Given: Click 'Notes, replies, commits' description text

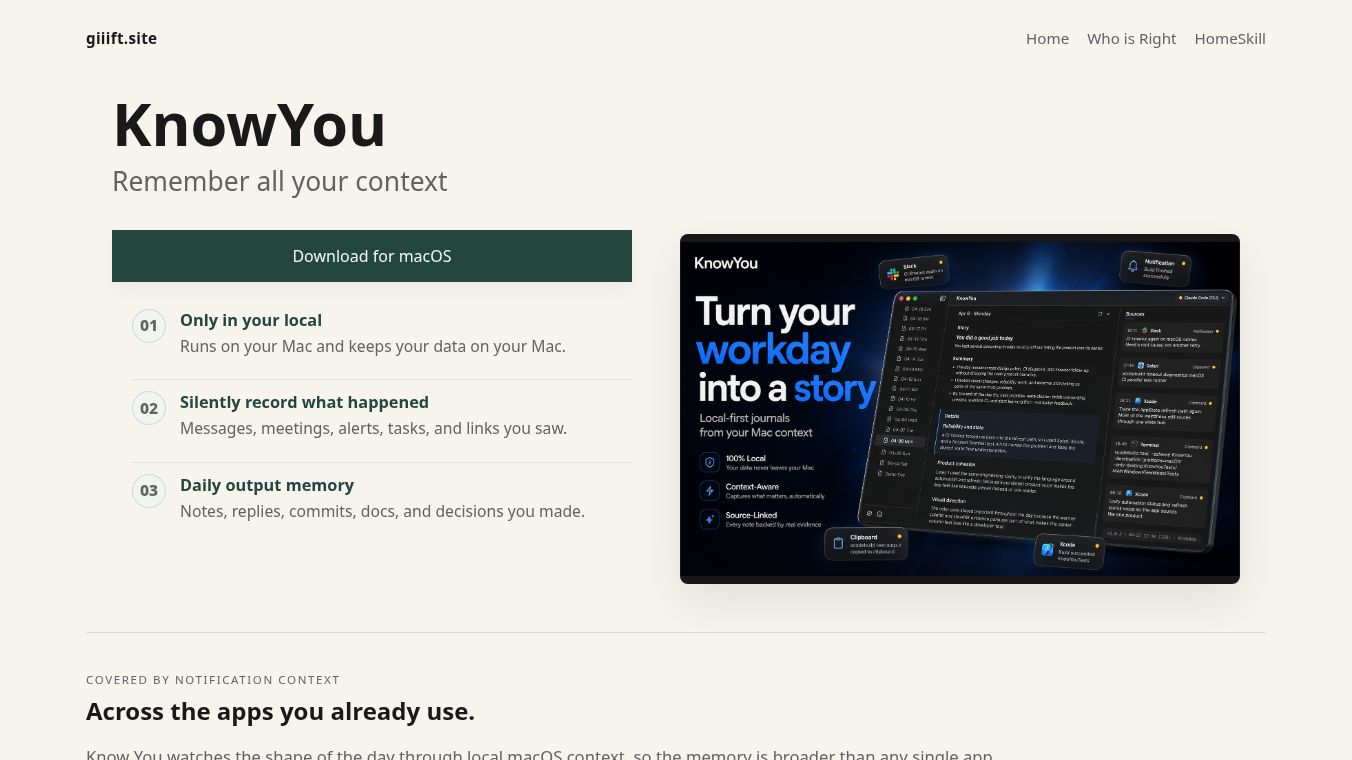Looking at the screenshot, I should point(382,511).
